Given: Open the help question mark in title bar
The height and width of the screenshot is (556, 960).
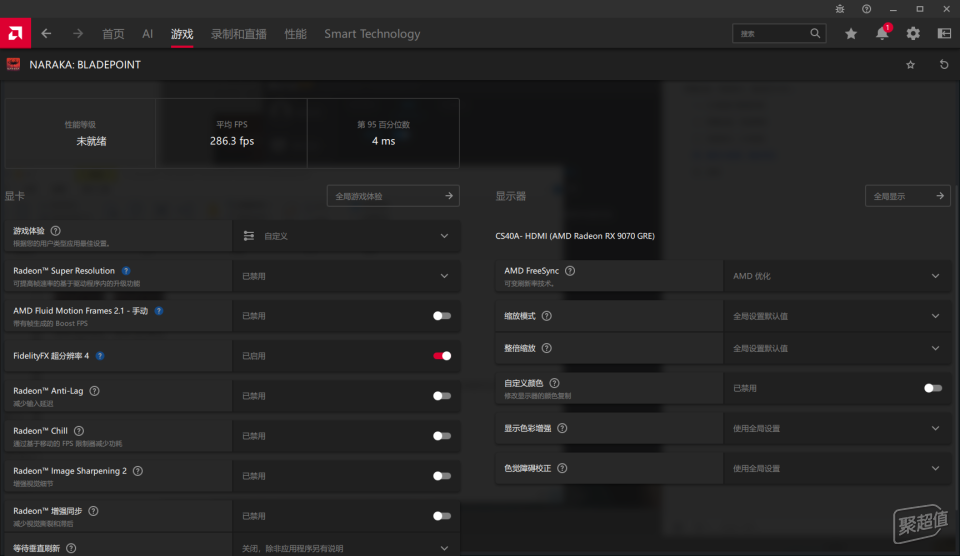Looking at the screenshot, I should coord(866,9).
